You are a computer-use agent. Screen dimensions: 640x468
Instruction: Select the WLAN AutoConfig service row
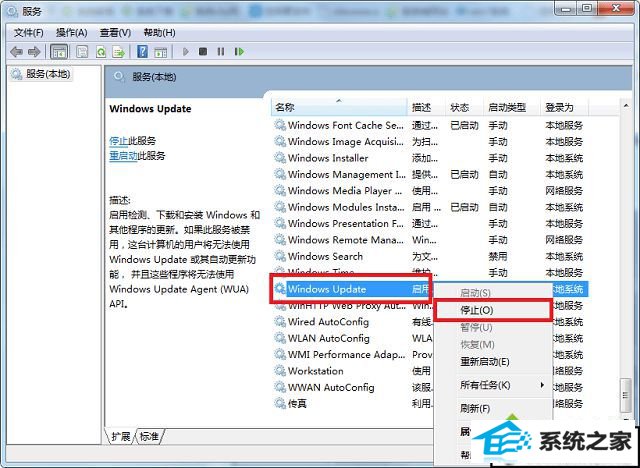tap(353, 338)
